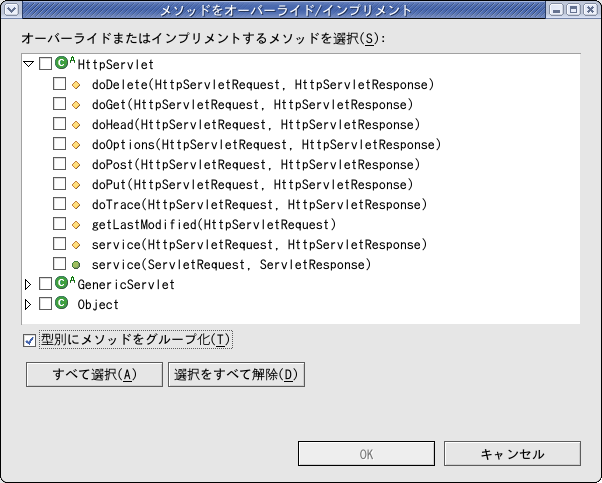Check the service(HttpServletRequest, HttpServletResponse) checkbox

point(60,243)
